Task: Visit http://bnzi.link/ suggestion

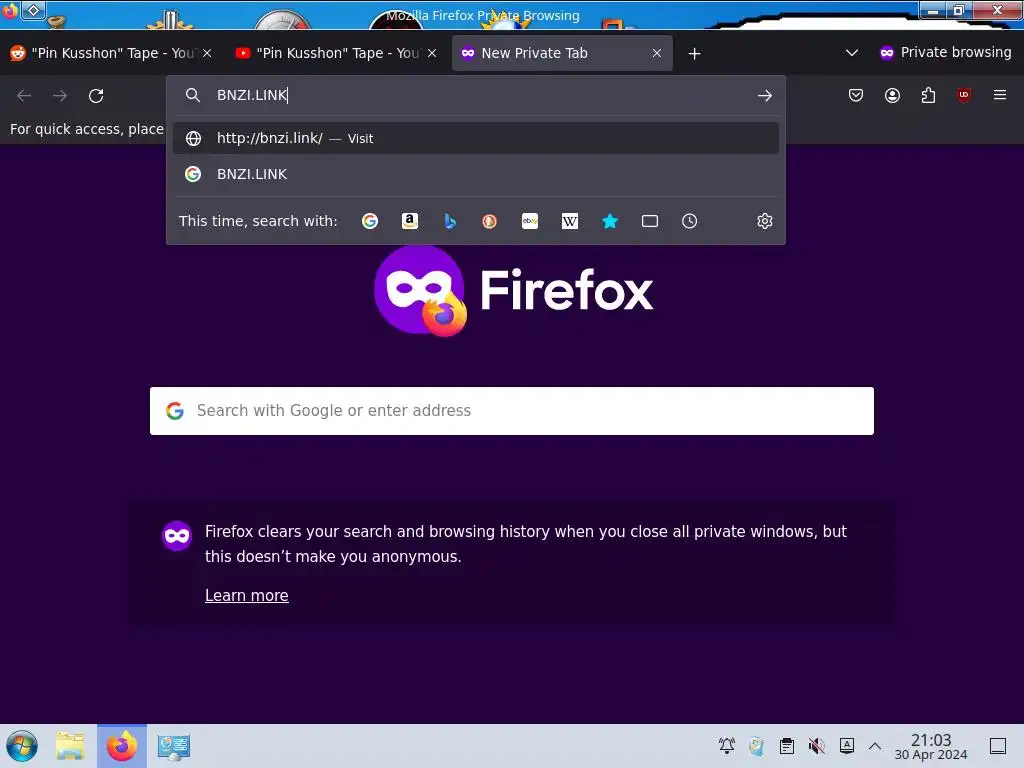Action: (x=475, y=138)
